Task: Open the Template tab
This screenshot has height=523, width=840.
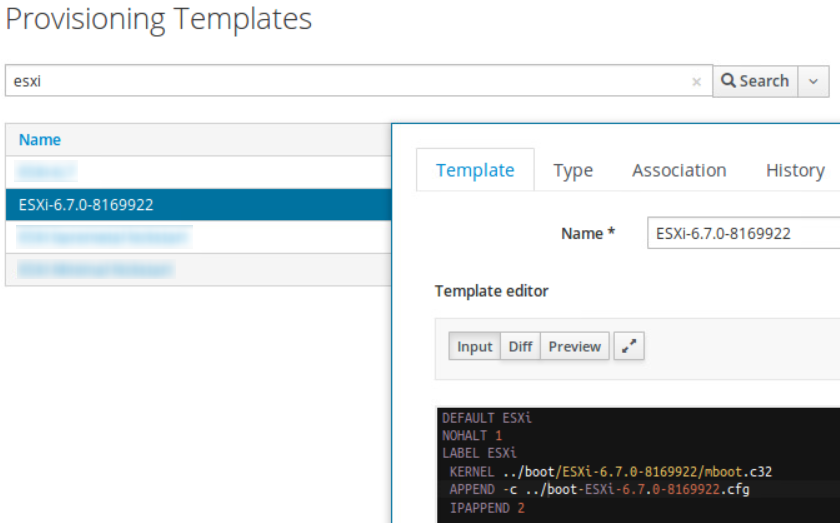Action: tap(475, 170)
